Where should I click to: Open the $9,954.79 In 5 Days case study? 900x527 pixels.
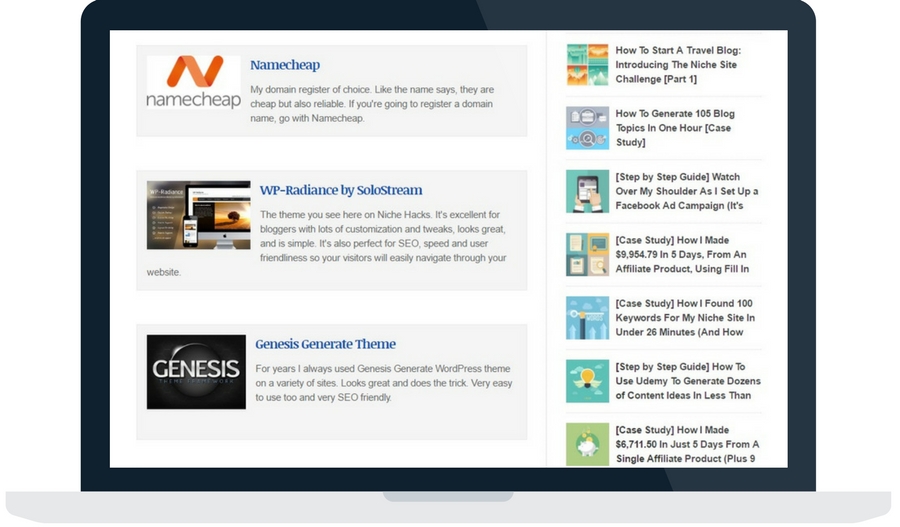[682, 254]
